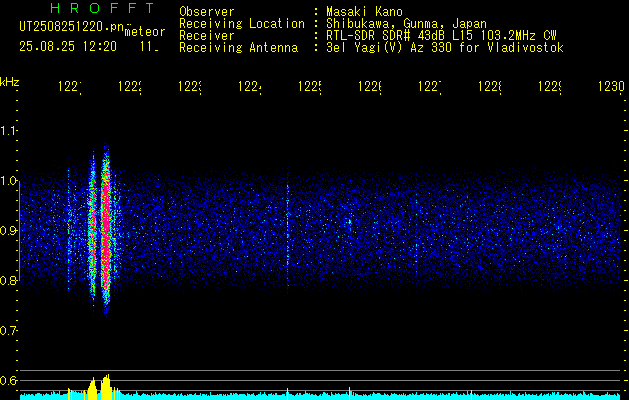Select RTL-SDR SDR# 43dB receiver details
Screen dimensions: 629x400
(x=441, y=36)
